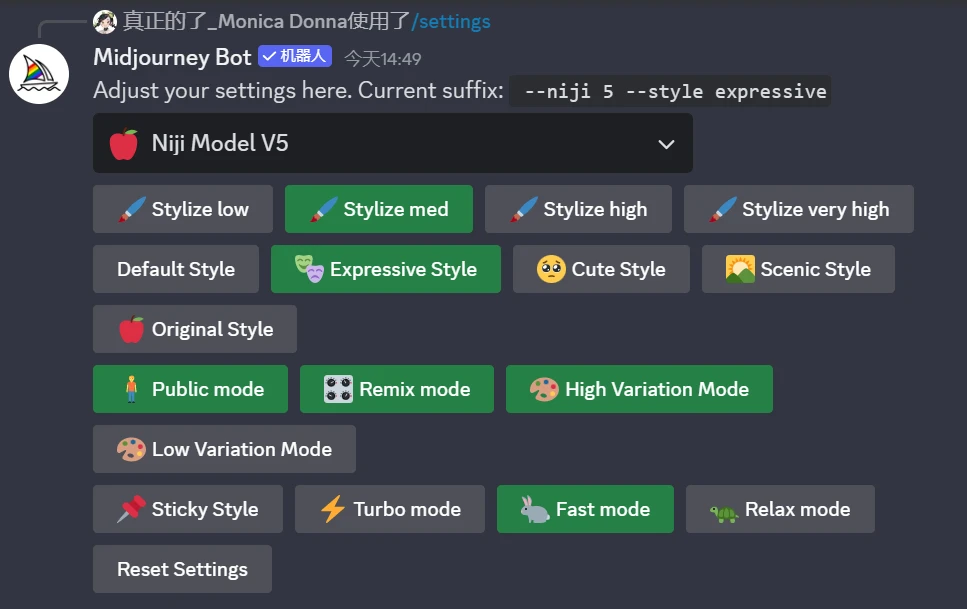Click the chevron arrow in model selector
The image size is (967, 609).
pyautogui.click(x=666, y=144)
